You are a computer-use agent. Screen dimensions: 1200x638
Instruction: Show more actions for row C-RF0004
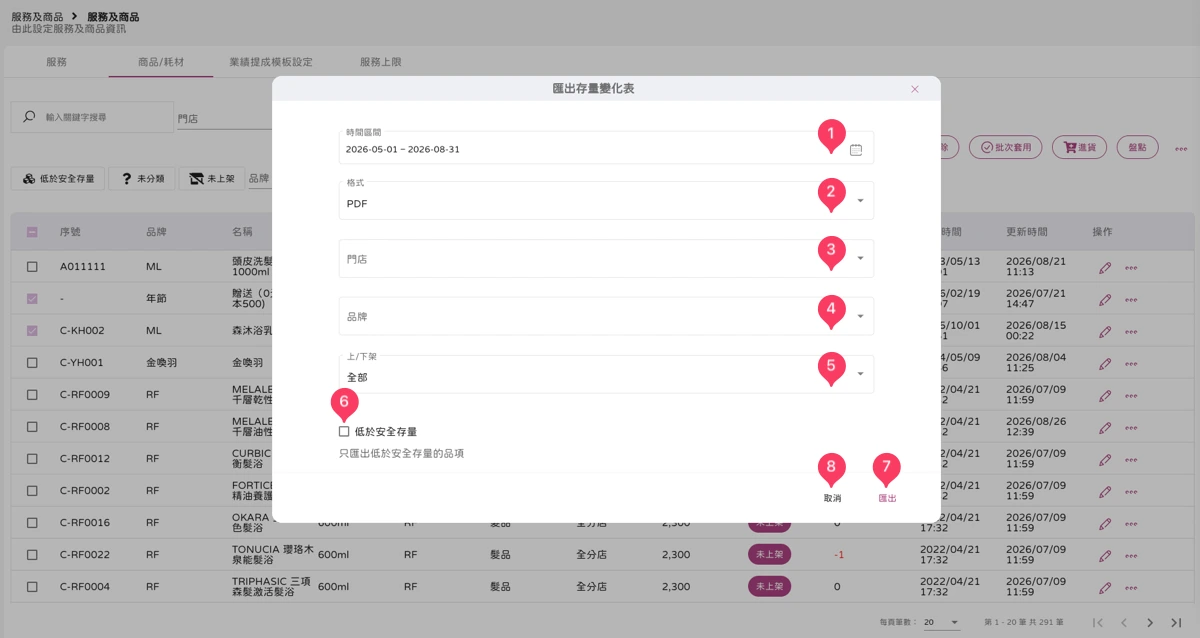click(x=1131, y=587)
